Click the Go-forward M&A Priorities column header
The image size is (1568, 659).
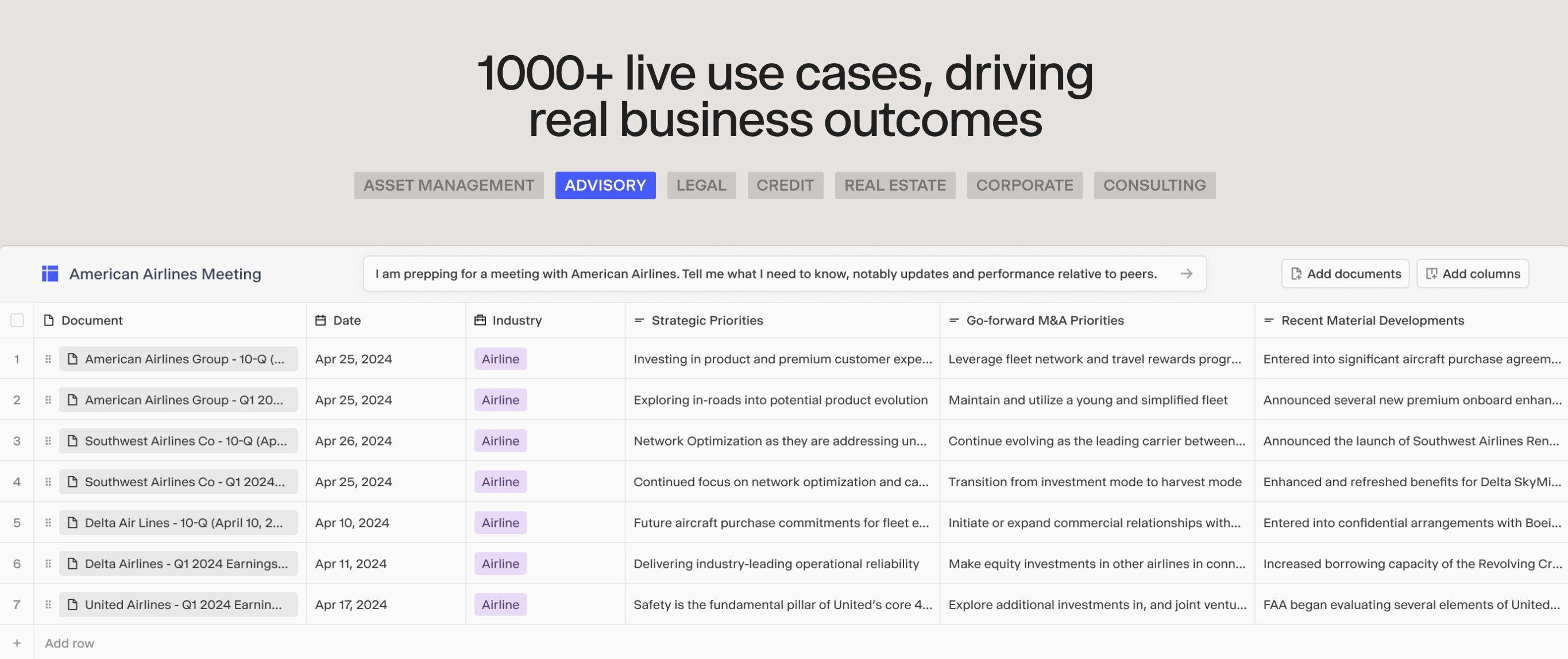(1097, 320)
